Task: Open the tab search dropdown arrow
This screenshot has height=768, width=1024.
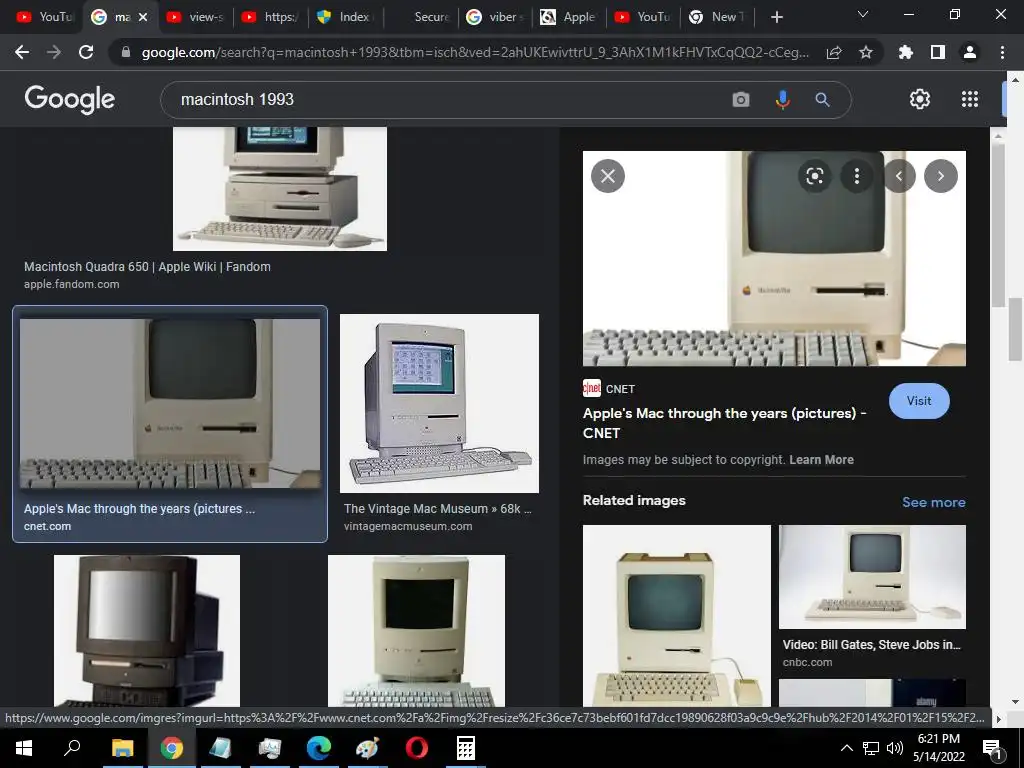Action: pos(863,15)
